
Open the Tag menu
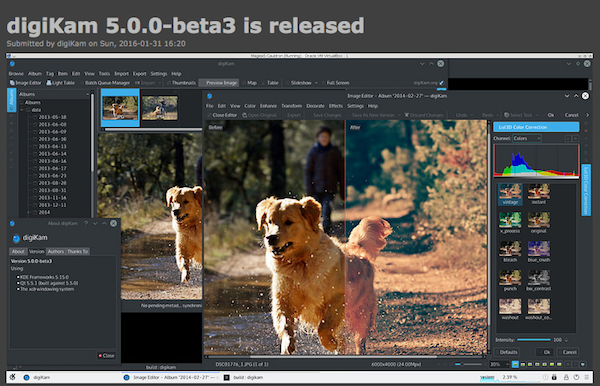tap(50, 73)
